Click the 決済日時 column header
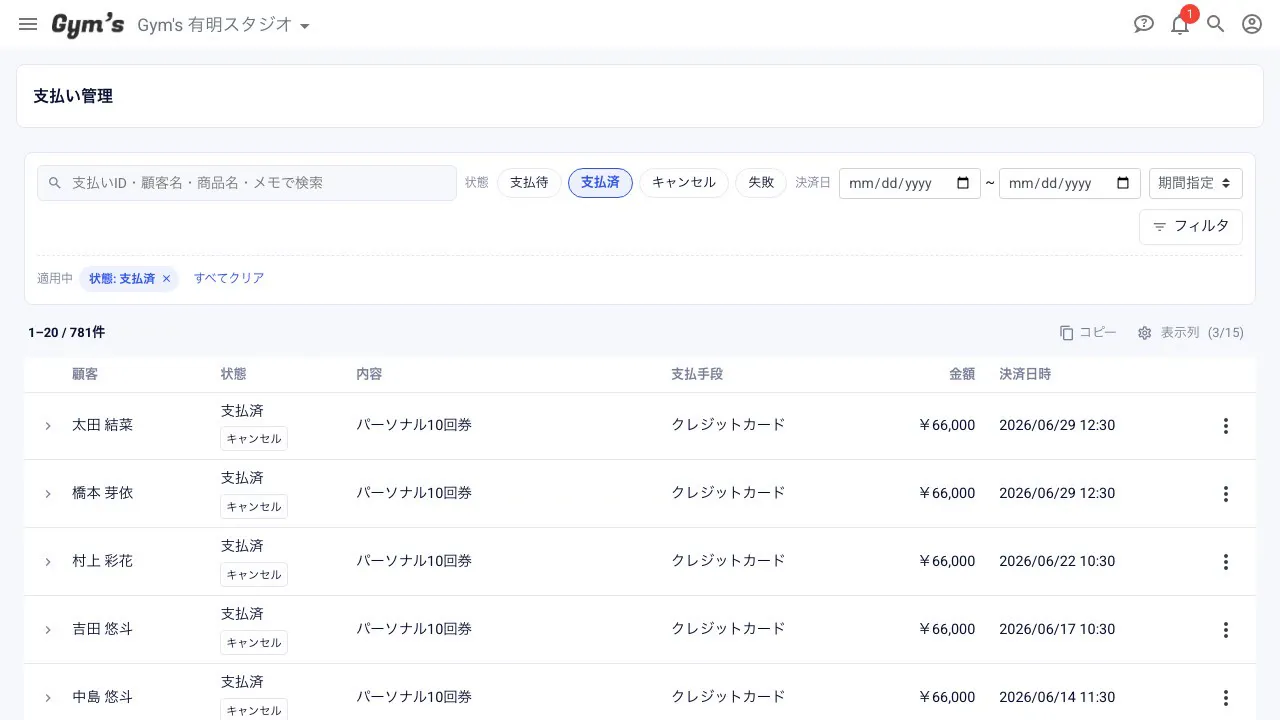Screen dimensions: 1280x720 click(x=1025, y=374)
